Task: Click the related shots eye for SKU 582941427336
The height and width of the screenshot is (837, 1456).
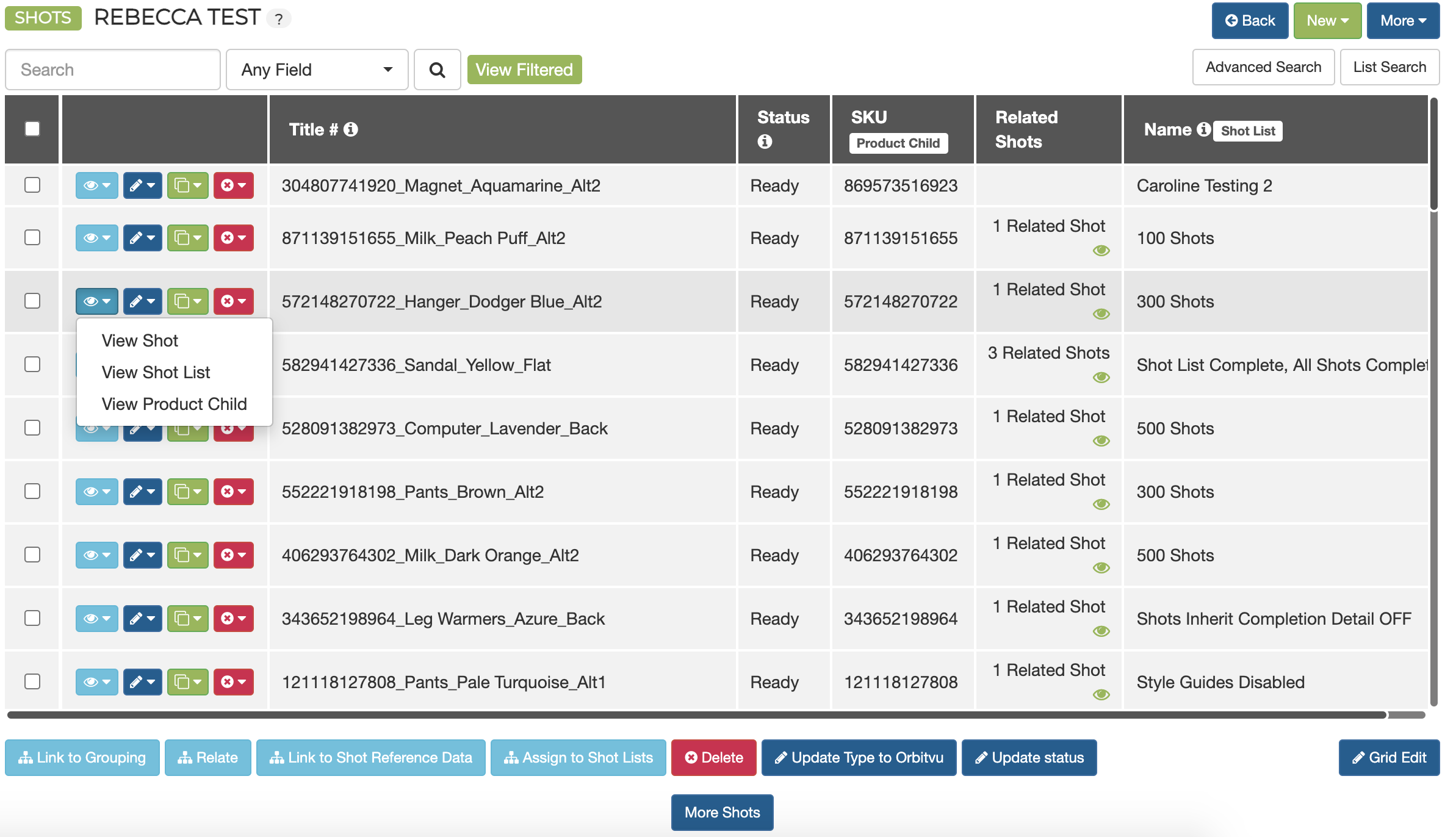Action: click(1101, 378)
